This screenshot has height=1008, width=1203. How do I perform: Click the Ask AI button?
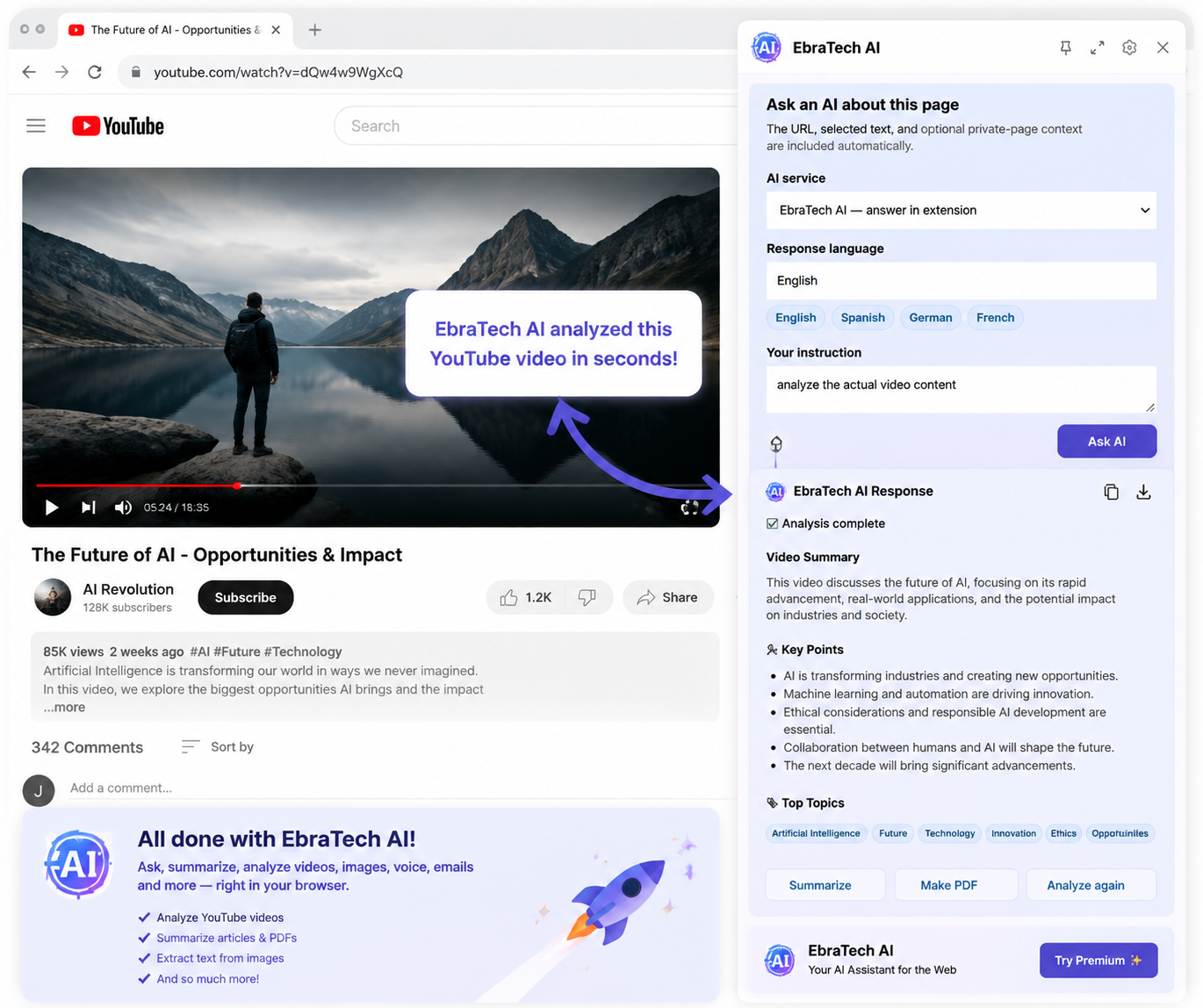1106,442
